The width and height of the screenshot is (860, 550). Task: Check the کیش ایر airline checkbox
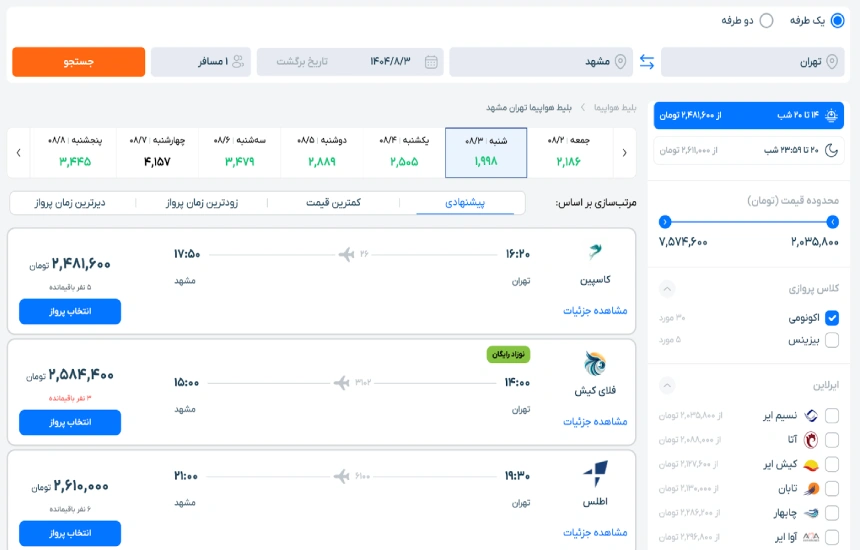coord(832,464)
